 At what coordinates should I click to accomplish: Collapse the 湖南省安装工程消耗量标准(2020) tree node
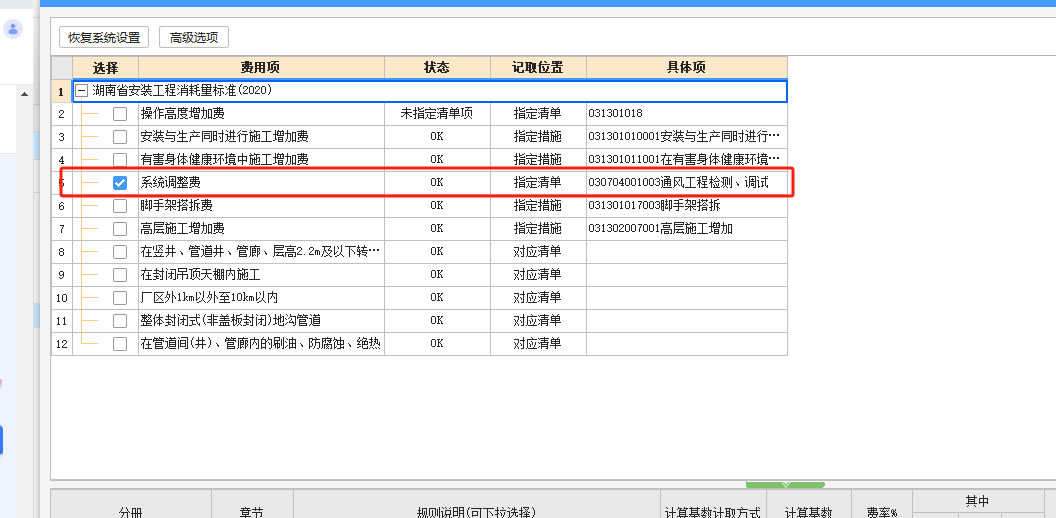coord(81,91)
